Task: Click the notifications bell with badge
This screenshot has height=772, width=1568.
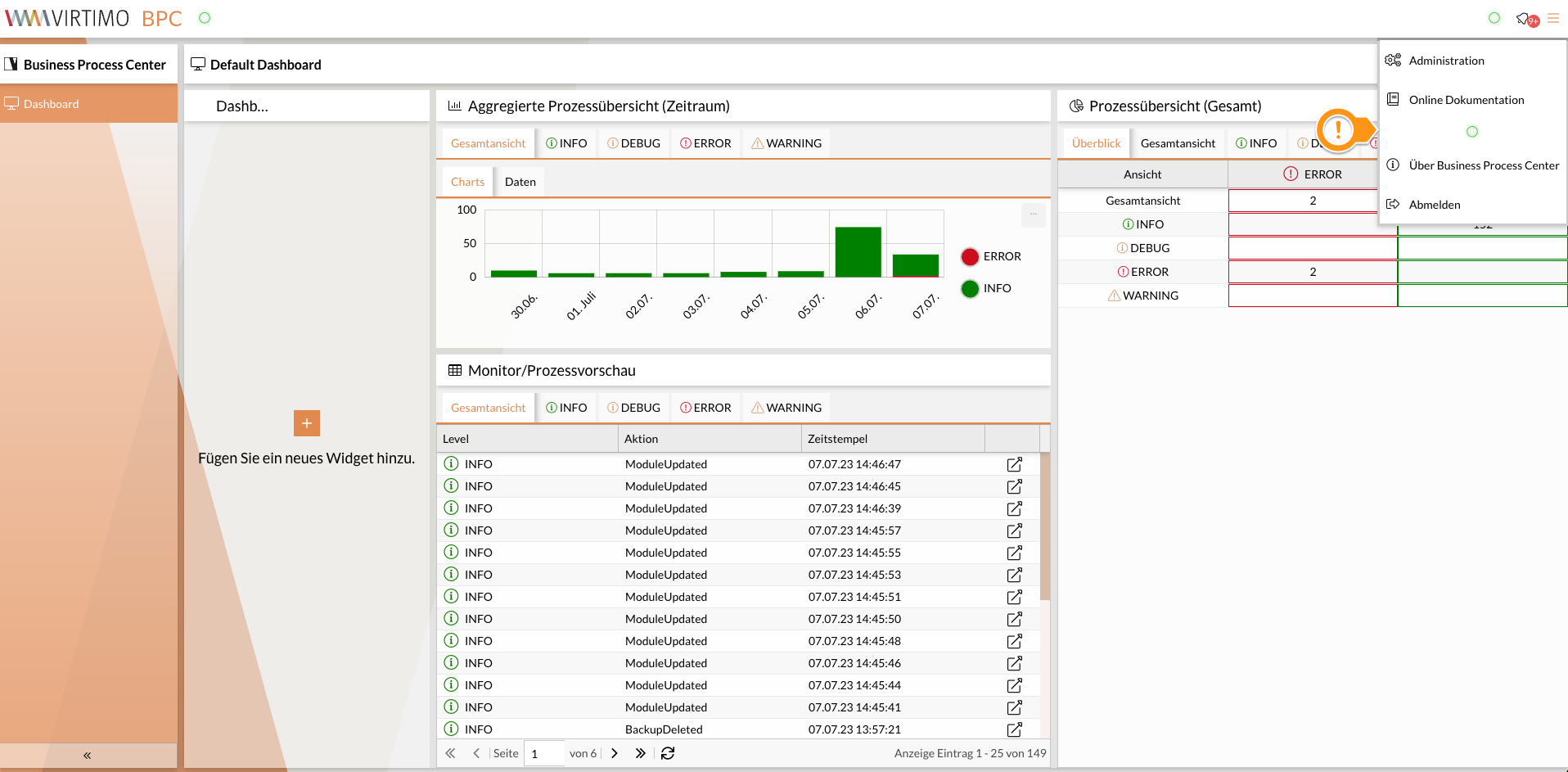Action: point(1525,19)
